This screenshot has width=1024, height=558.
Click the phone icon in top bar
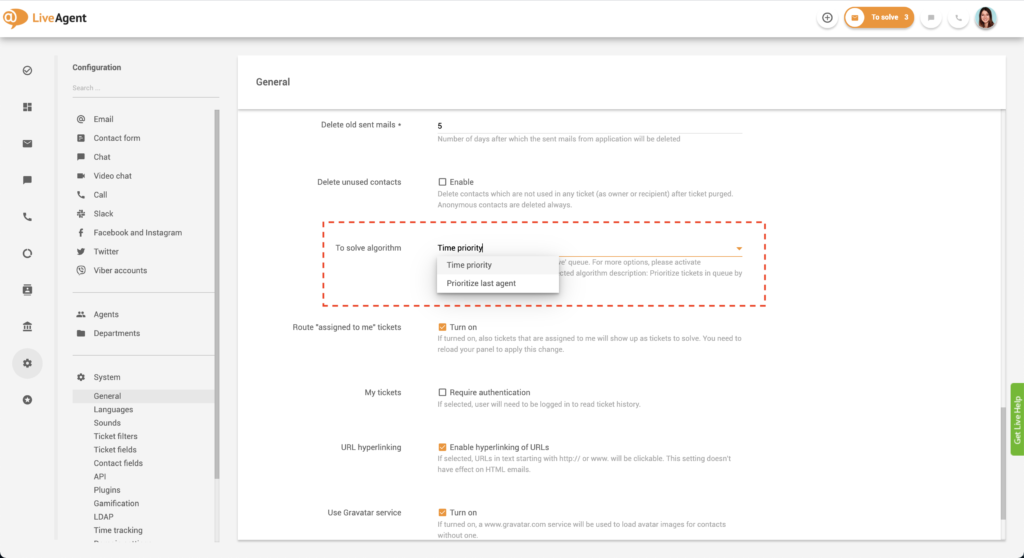click(958, 18)
